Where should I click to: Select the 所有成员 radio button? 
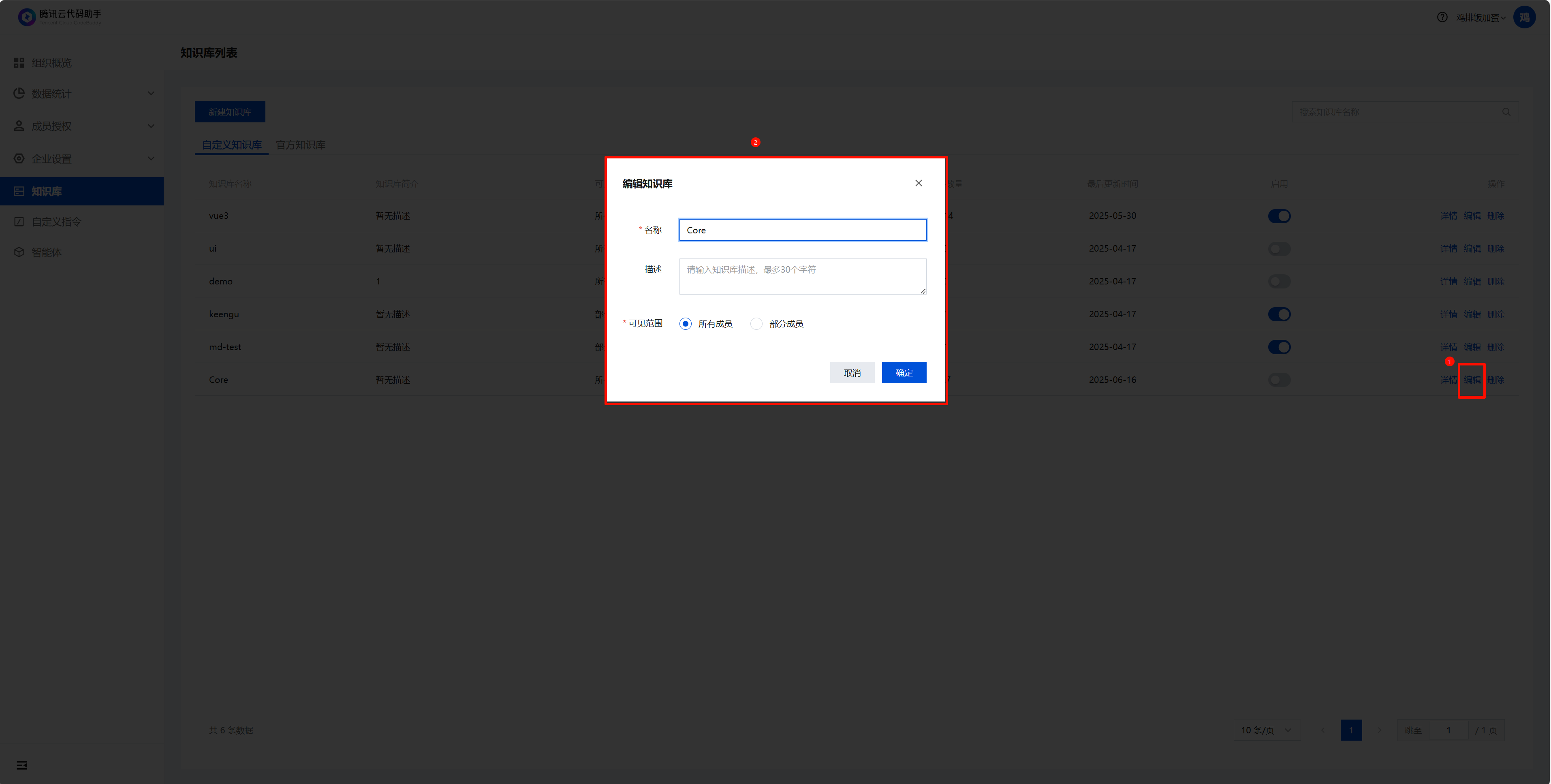click(x=685, y=324)
